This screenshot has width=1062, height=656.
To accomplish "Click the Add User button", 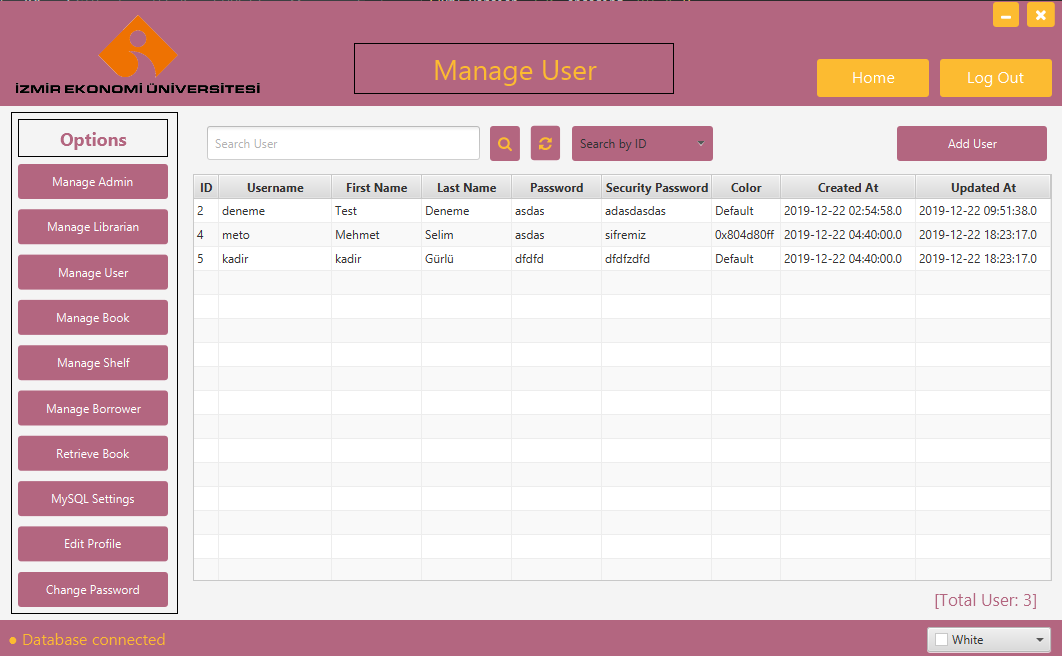I will pos(972,144).
